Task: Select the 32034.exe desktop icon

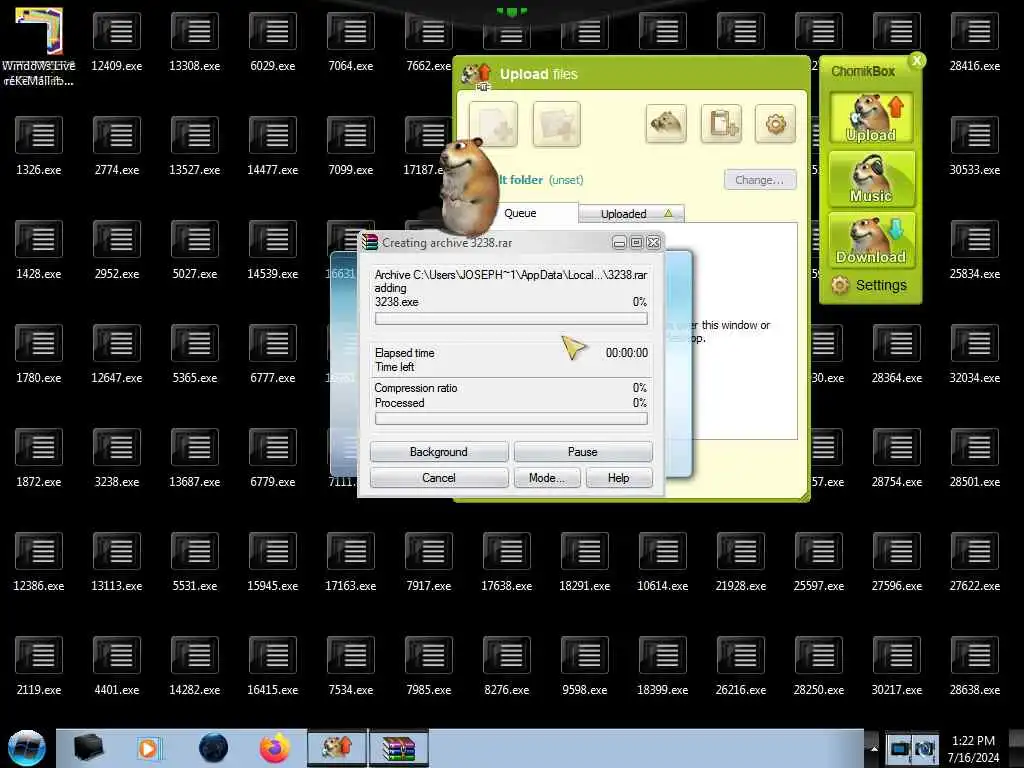Action: [974, 353]
